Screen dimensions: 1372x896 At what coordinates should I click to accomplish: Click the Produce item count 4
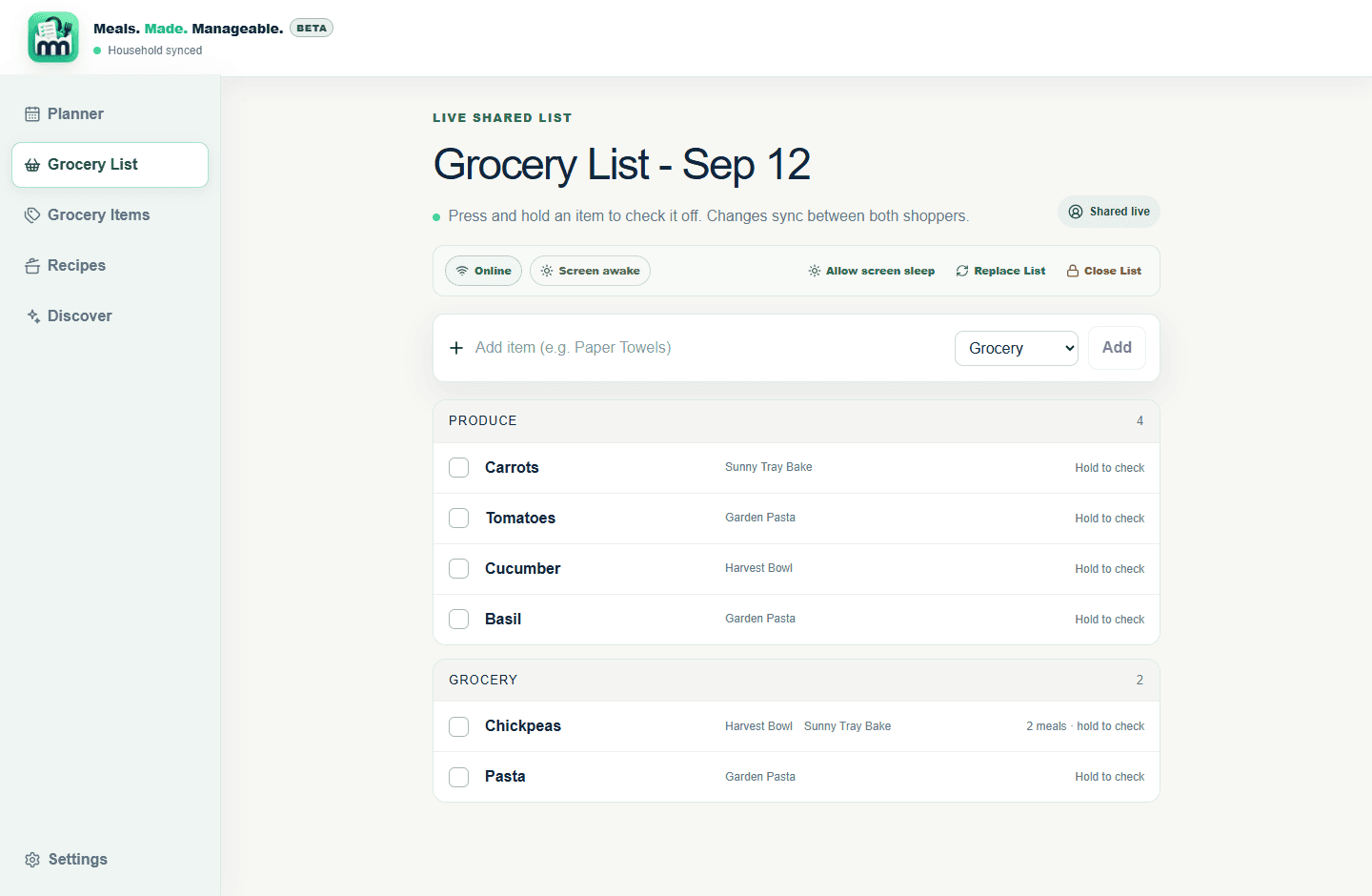1140,421
